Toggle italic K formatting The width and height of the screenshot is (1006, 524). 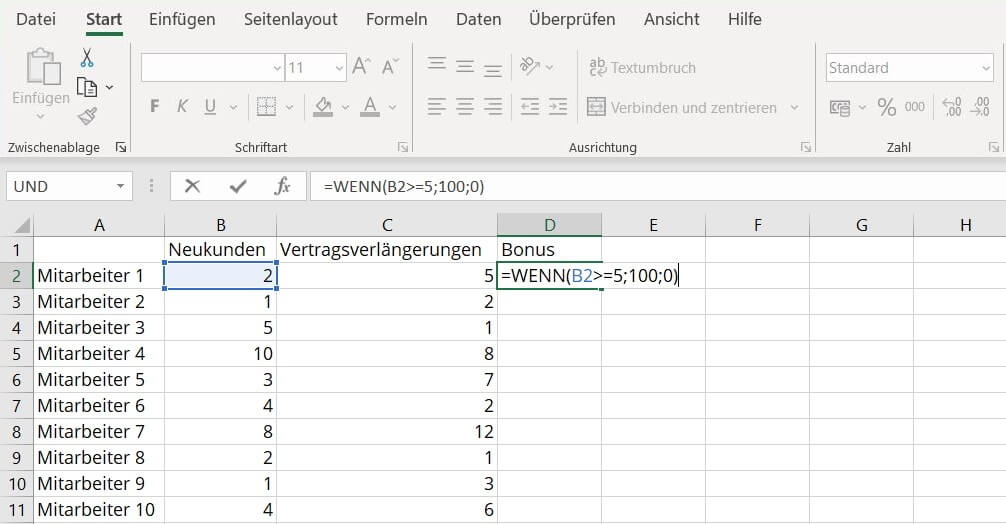click(182, 106)
